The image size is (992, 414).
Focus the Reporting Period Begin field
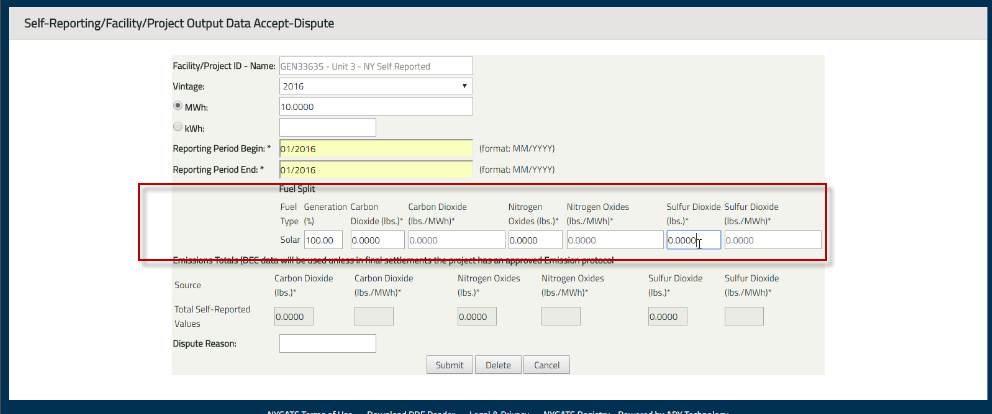coord(375,148)
